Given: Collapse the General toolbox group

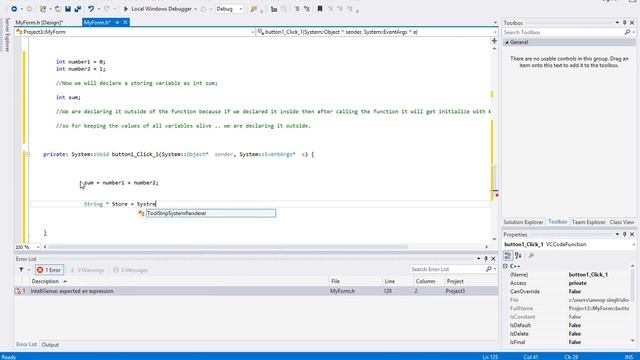Looking at the screenshot, I should tap(507, 42).
